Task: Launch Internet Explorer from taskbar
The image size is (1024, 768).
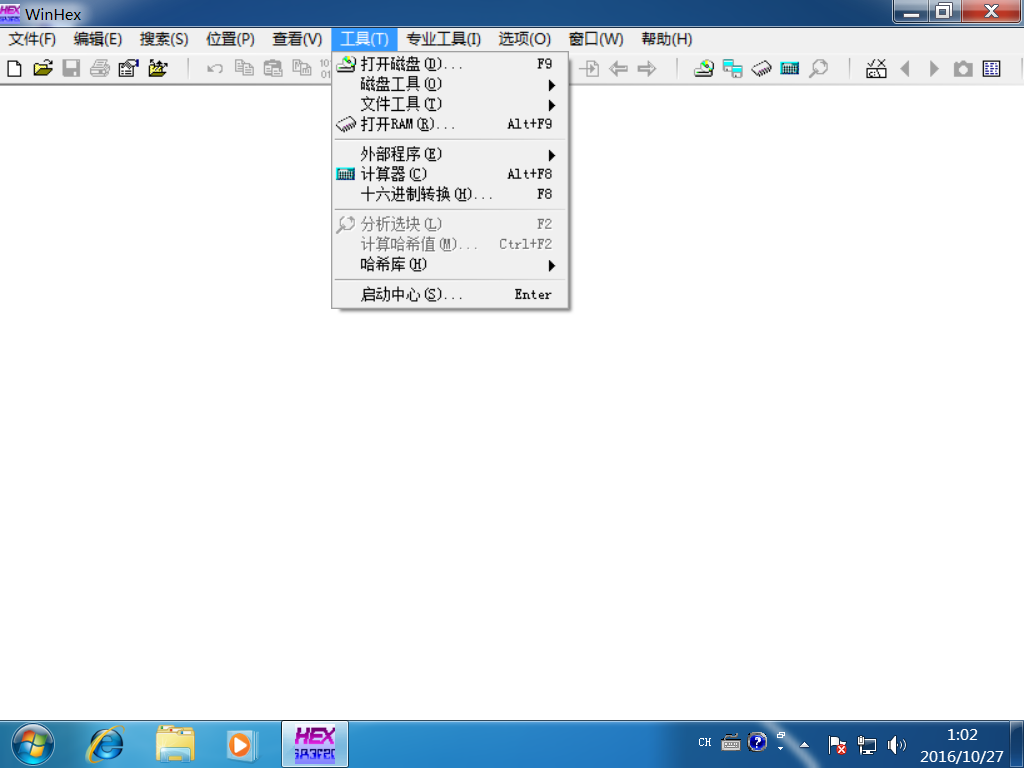Action: (x=105, y=744)
